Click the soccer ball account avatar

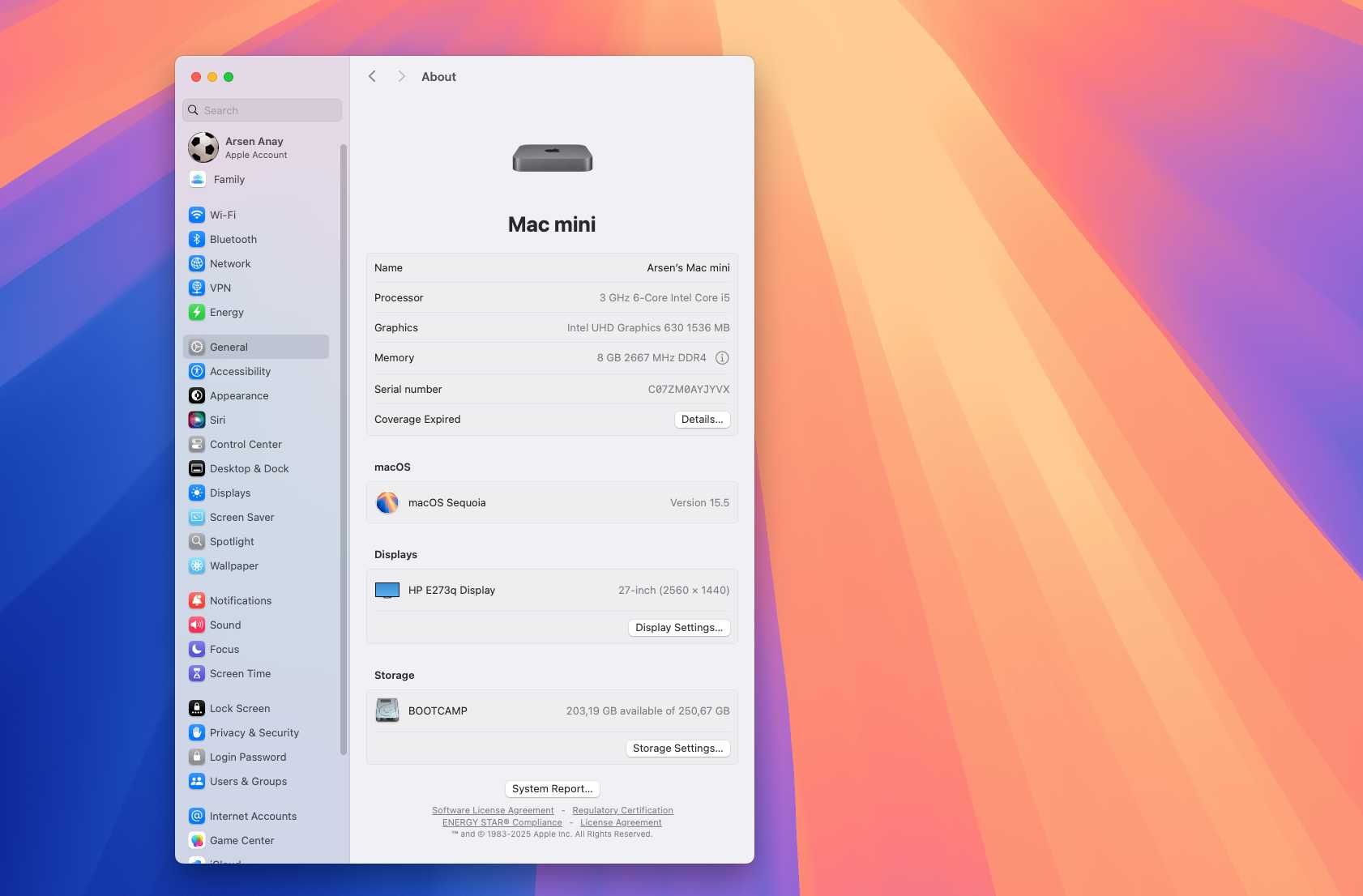click(203, 147)
